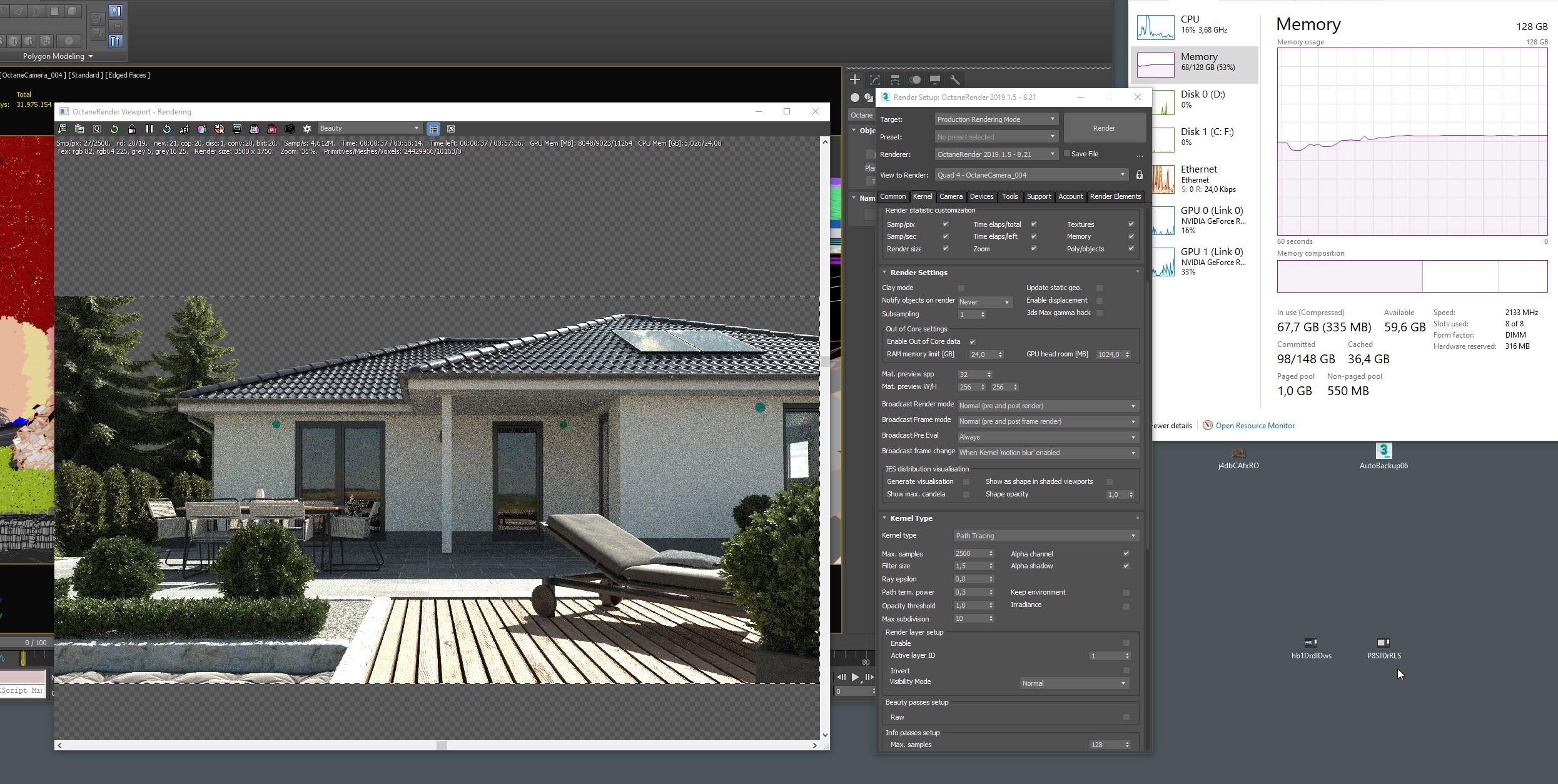
Task: Click the save render image icon
Action: (62, 129)
